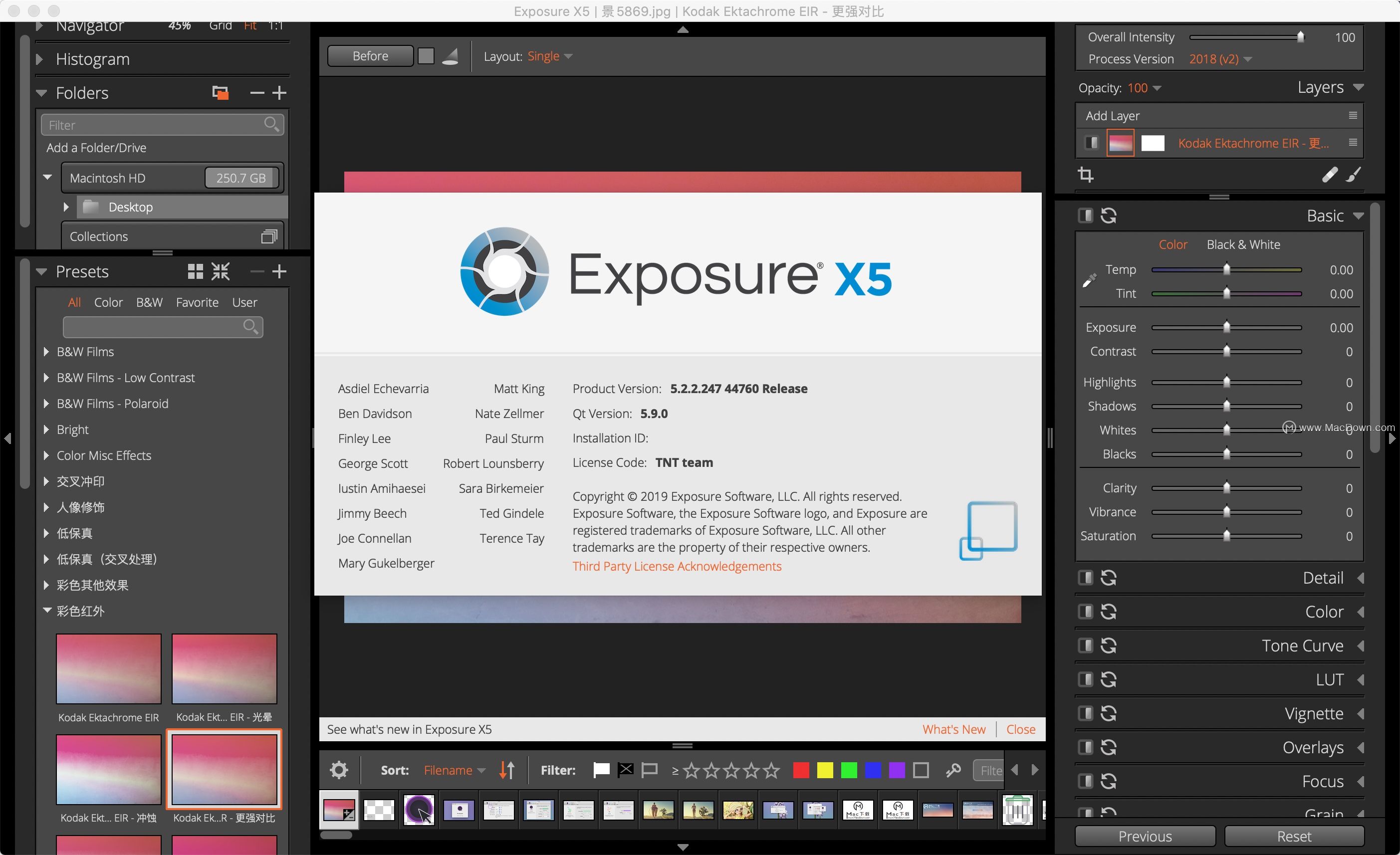Click the Reset button
Image resolution: width=1400 pixels, height=855 pixels.
(x=1294, y=836)
